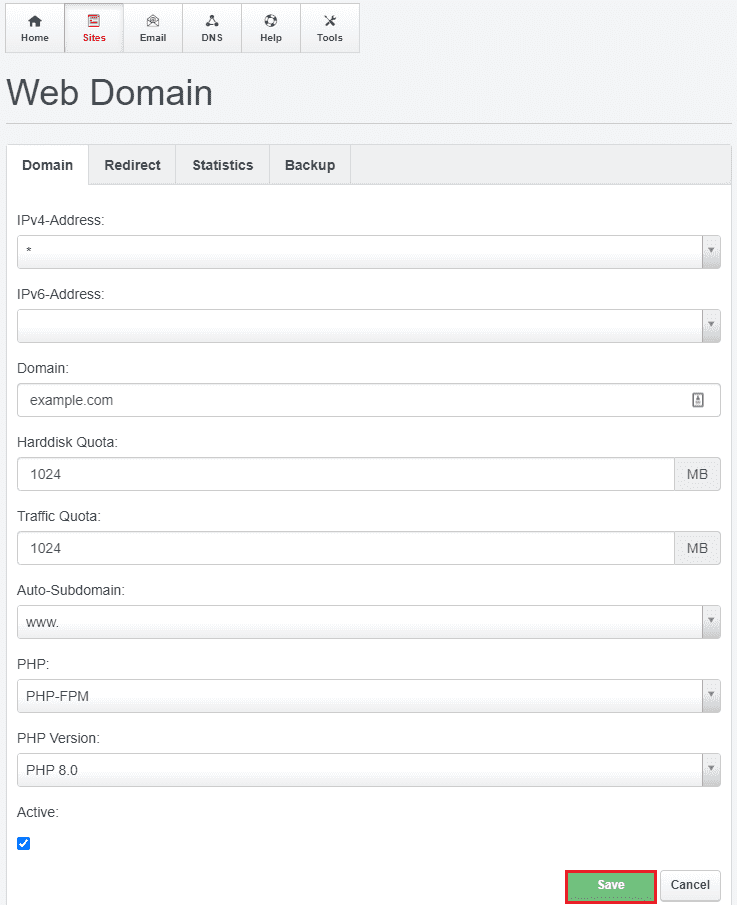The height and width of the screenshot is (905, 737).
Task: Expand the Auto-Subdomain dropdown
Action: (368, 622)
